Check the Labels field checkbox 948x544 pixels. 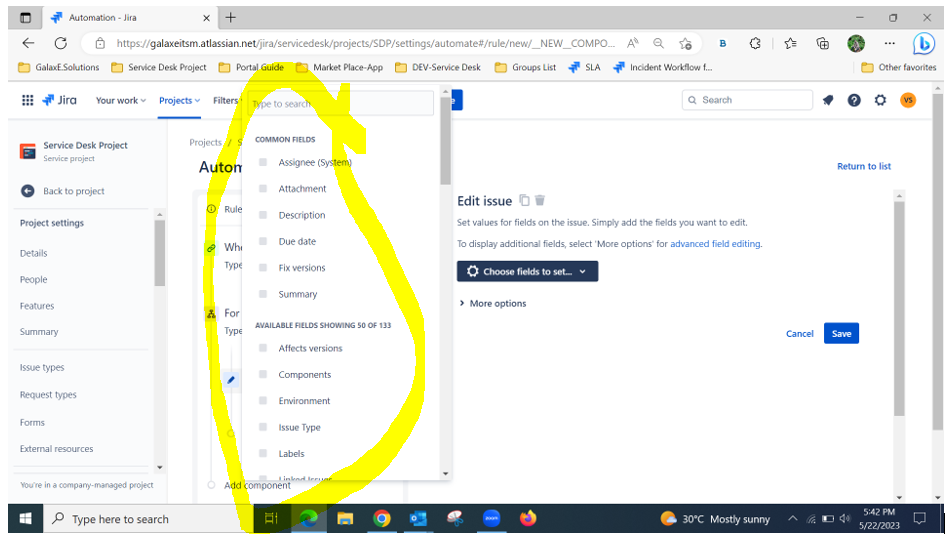pyautogui.click(x=263, y=453)
